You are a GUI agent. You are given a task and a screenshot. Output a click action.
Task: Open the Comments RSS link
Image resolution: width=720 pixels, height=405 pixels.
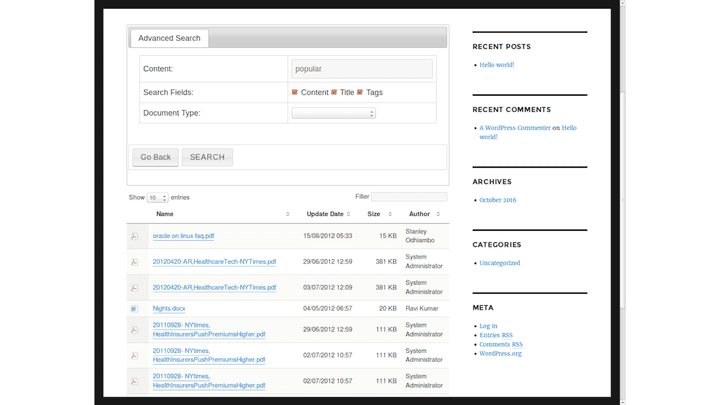coord(501,344)
